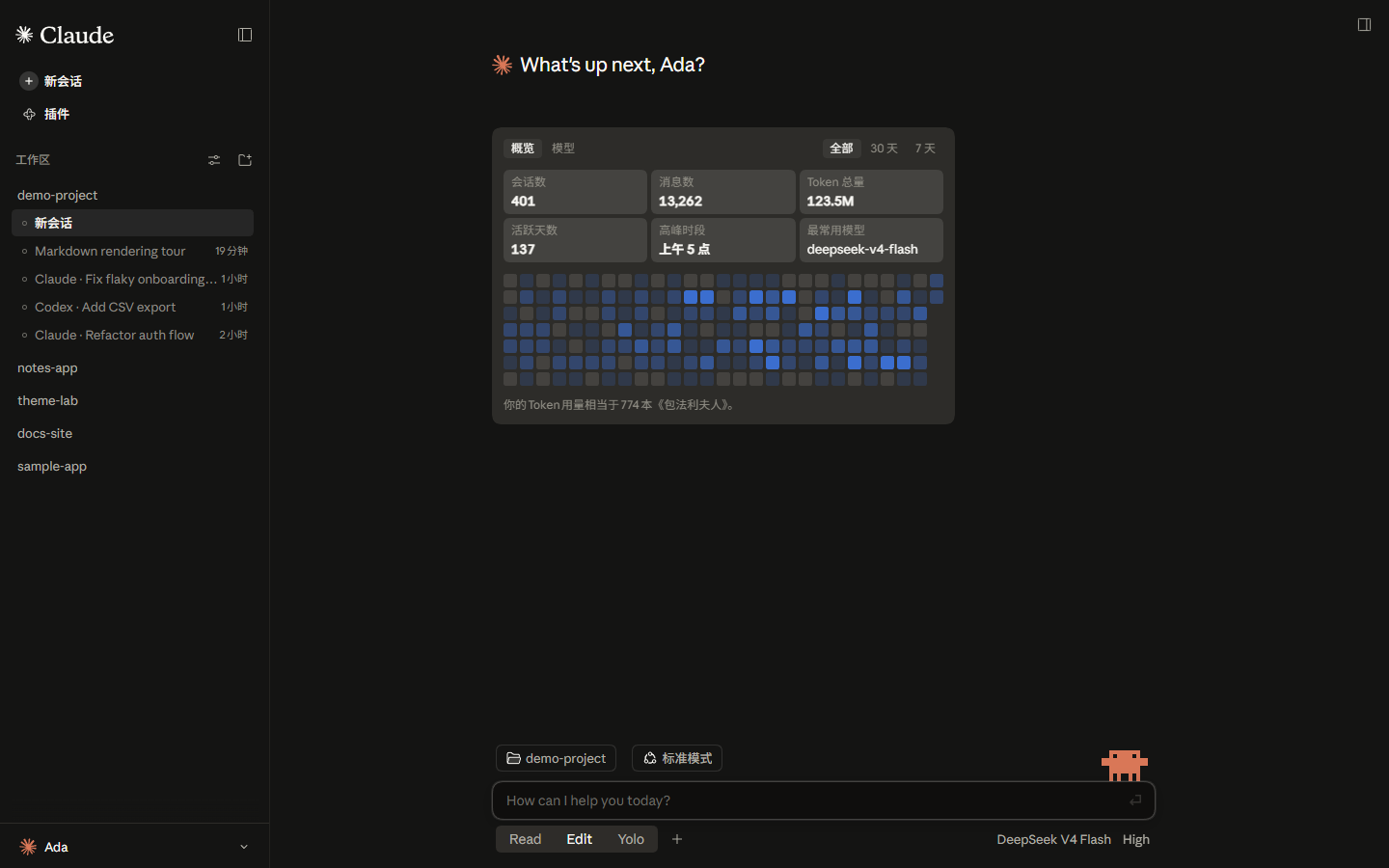The height and width of the screenshot is (868, 1389).
Task: Click the 活跃天数 137 stat card
Action: pyautogui.click(x=575, y=240)
